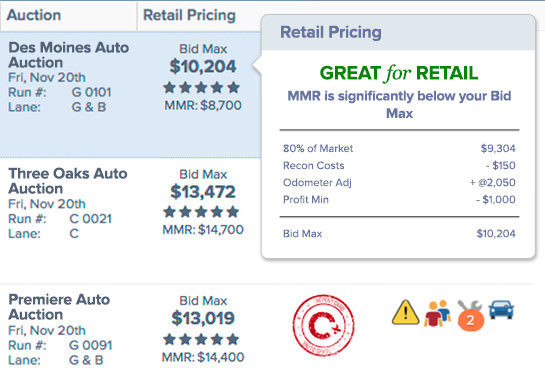Viewport: 545px width, 385px height.
Task: Click the $13,472 Bid Max price
Action: click(203, 192)
